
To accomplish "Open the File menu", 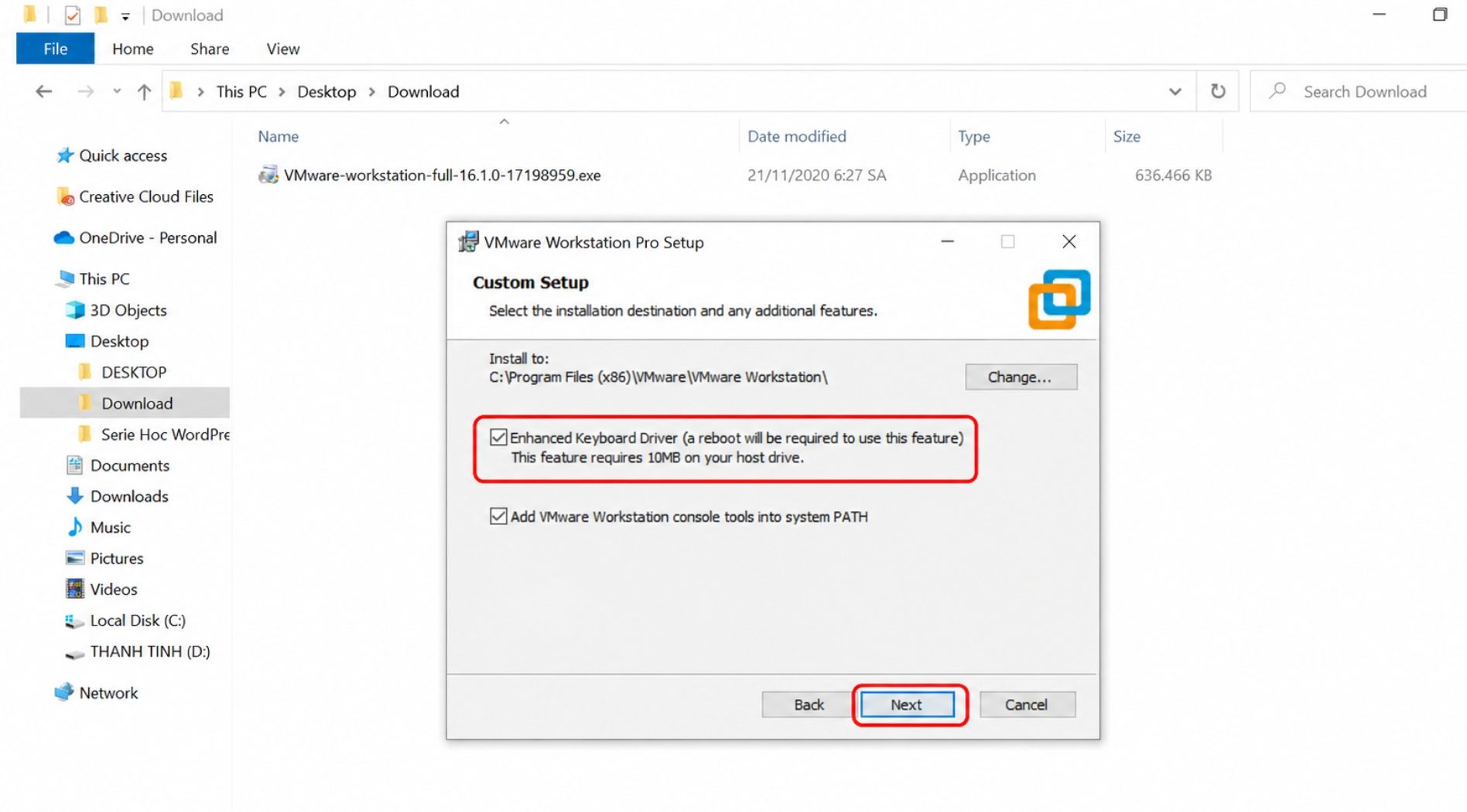I will click(x=55, y=49).
